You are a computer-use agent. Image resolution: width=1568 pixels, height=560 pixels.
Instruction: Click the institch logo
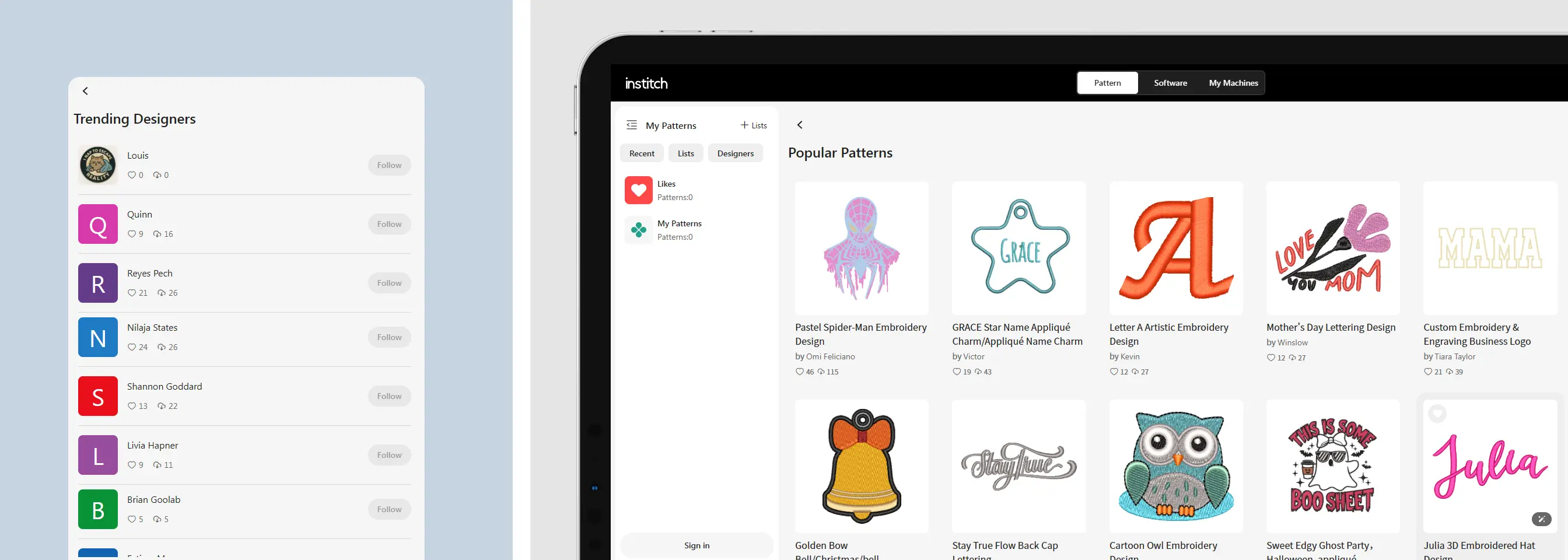coord(646,83)
